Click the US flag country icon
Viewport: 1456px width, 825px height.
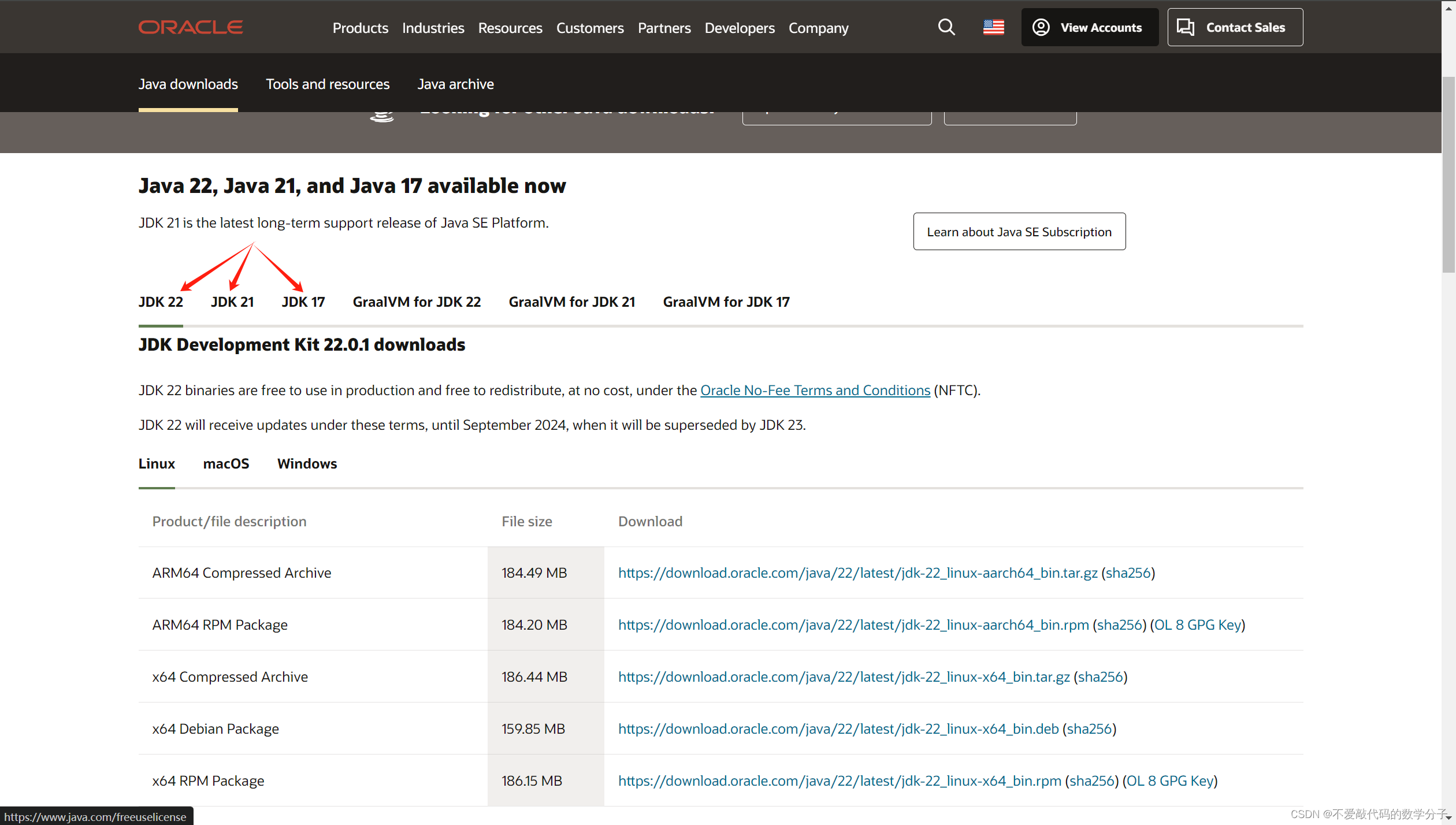click(x=993, y=27)
